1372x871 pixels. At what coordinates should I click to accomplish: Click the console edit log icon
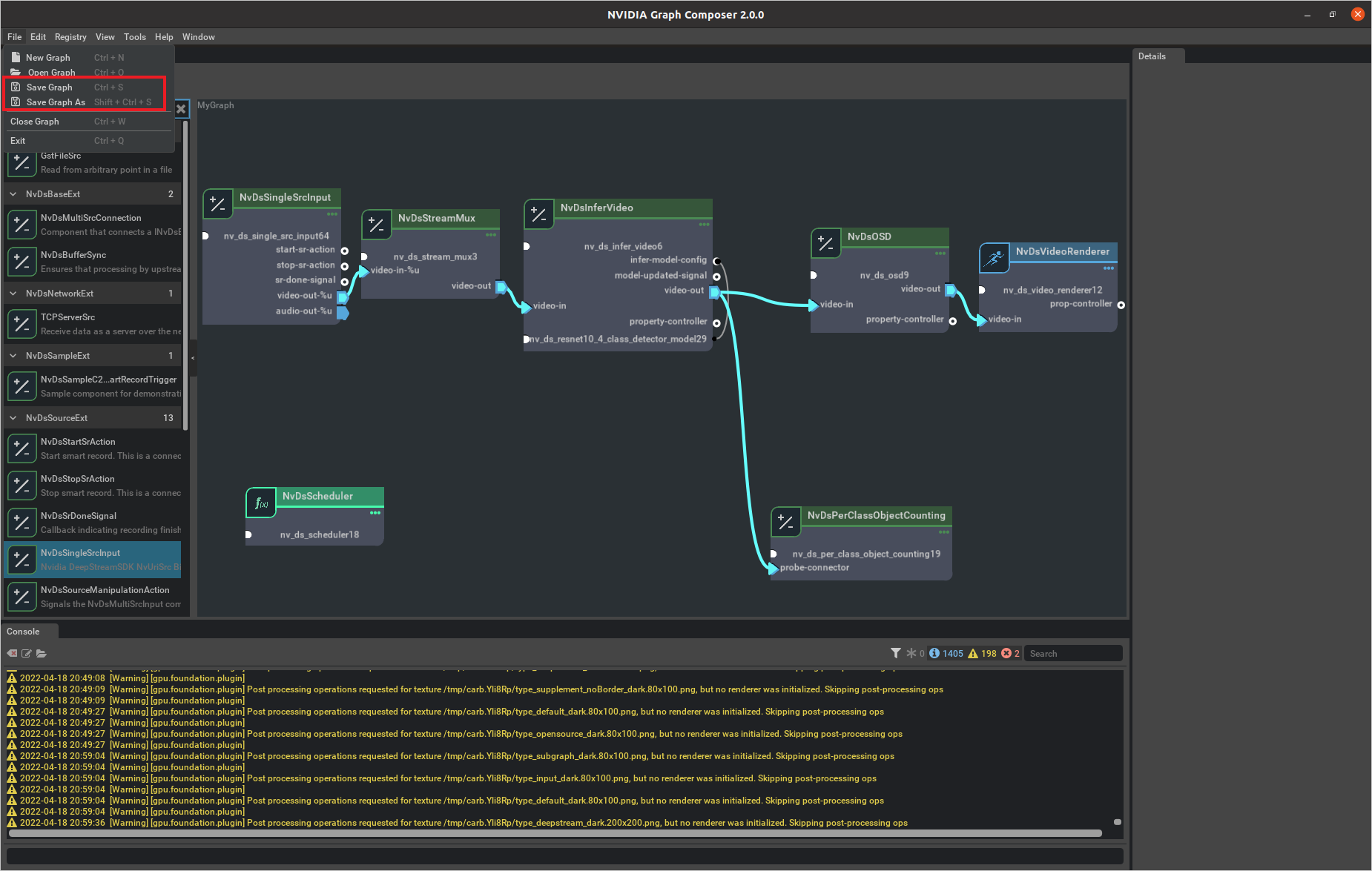[x=27, y=653]
